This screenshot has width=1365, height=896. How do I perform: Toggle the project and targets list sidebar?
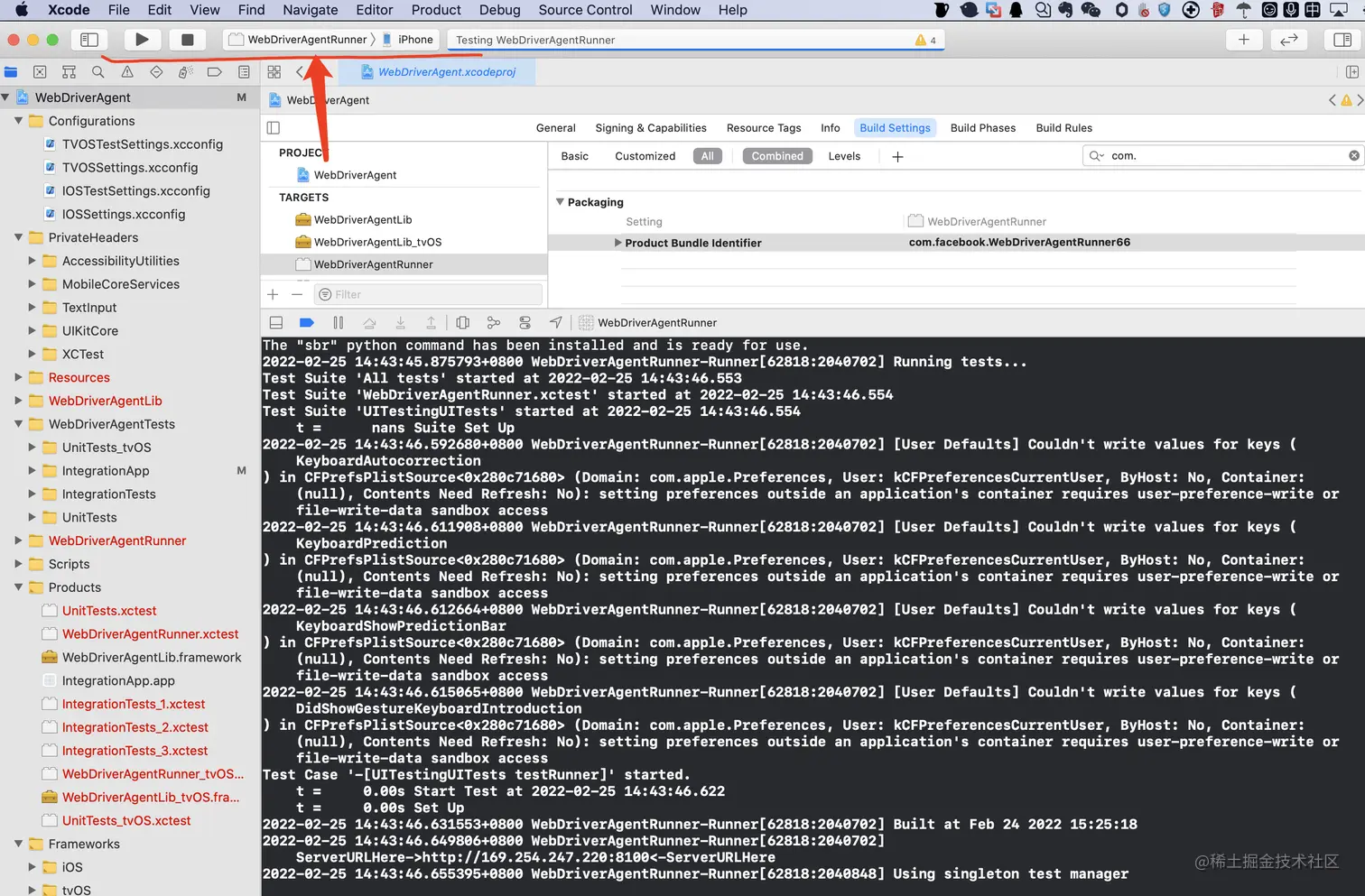(274, 128)
